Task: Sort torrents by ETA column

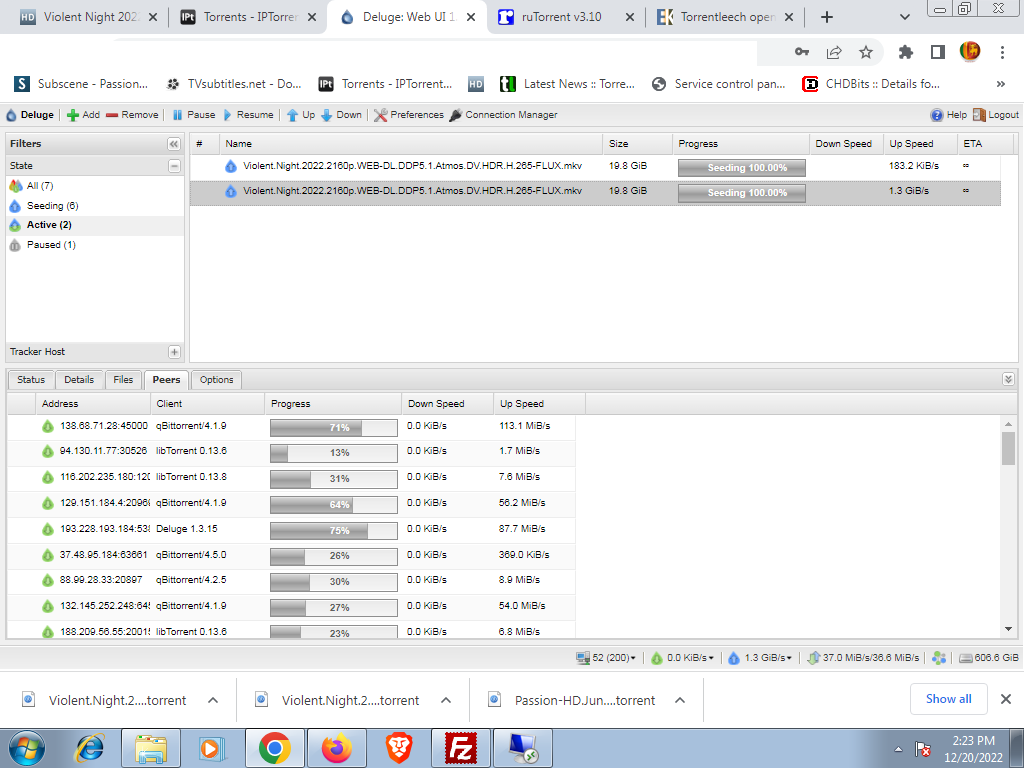Action: [x=985, y=144]
